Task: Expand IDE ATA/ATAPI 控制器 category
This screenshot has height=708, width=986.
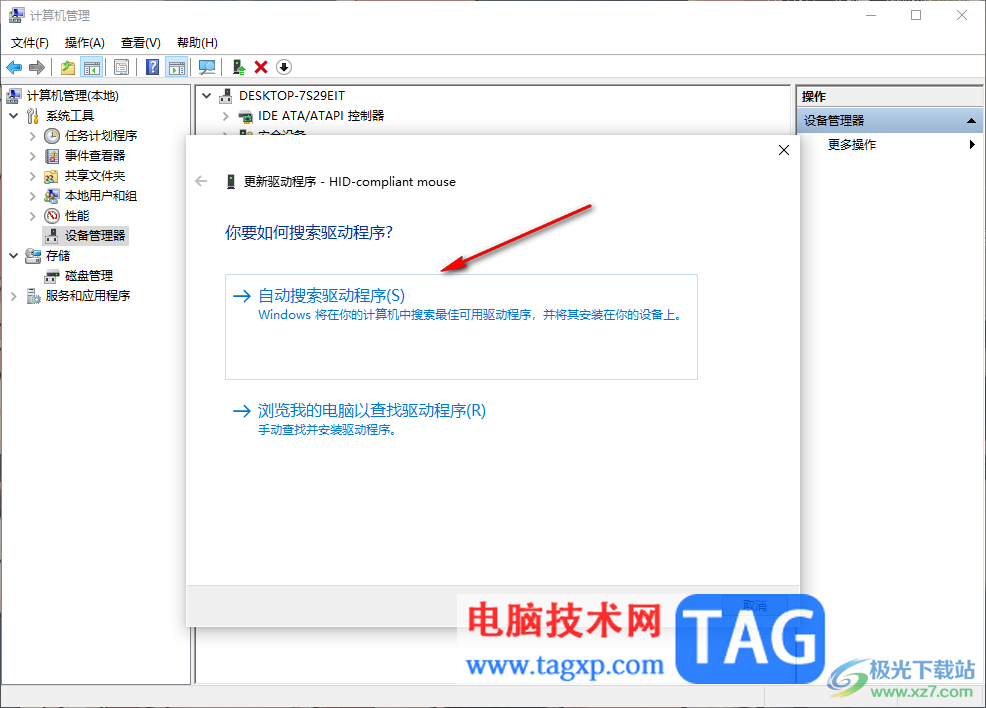Action: [226, 116]
